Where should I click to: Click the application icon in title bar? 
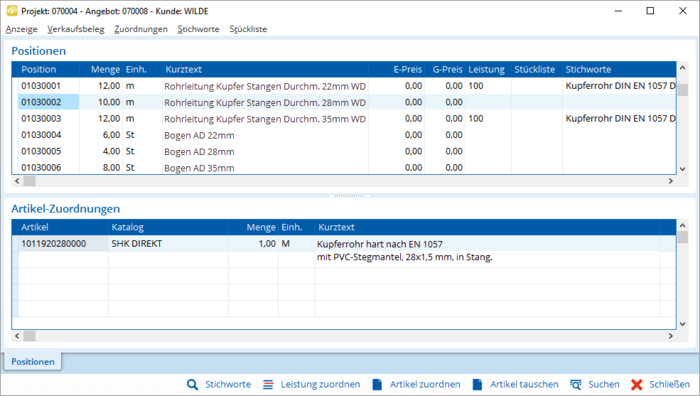[12, 11]
